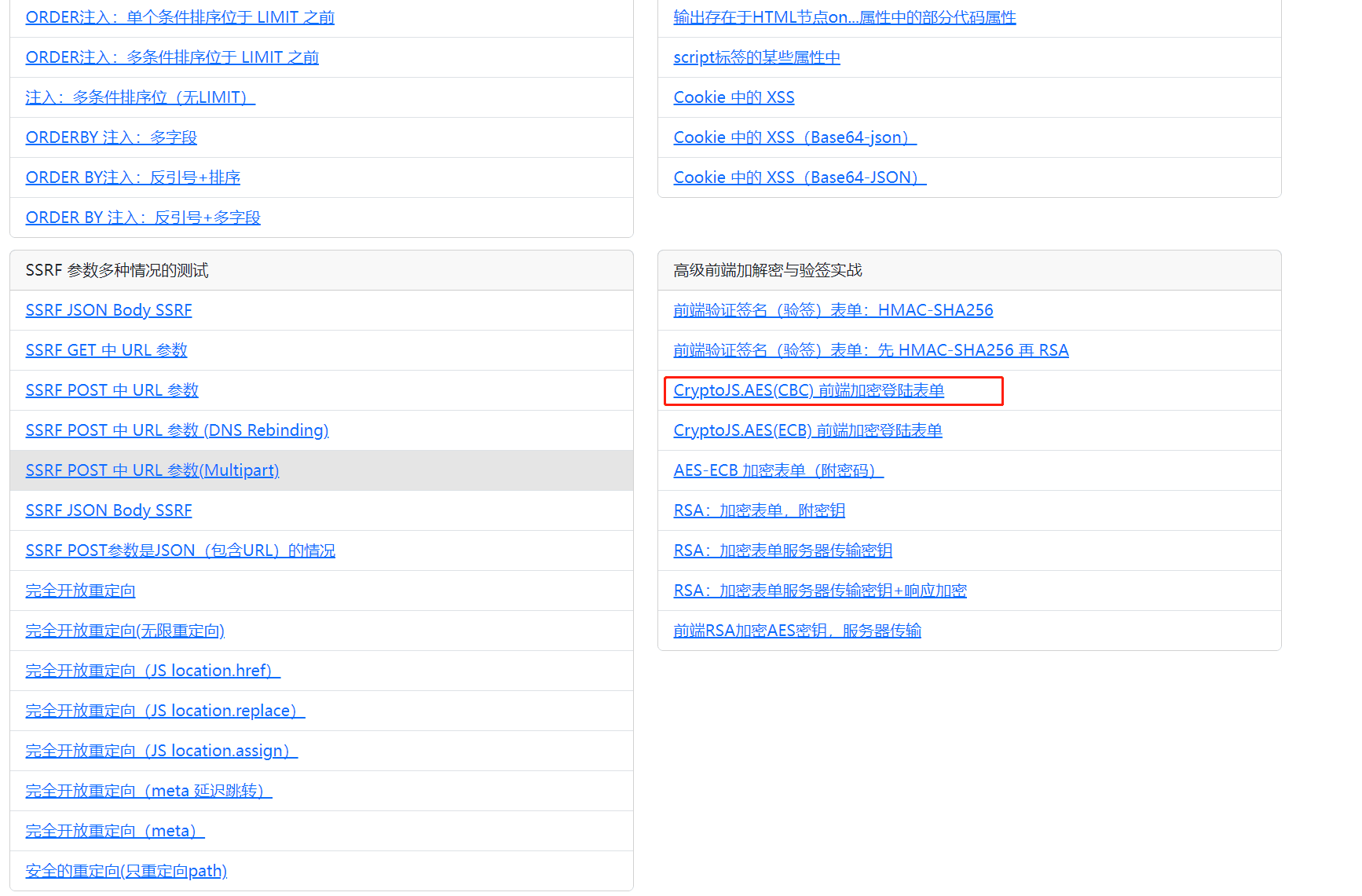Select the DNS Rebinding SSRF link
The width and height of the screenshot is (1362, 896).
tap(177, 430)
